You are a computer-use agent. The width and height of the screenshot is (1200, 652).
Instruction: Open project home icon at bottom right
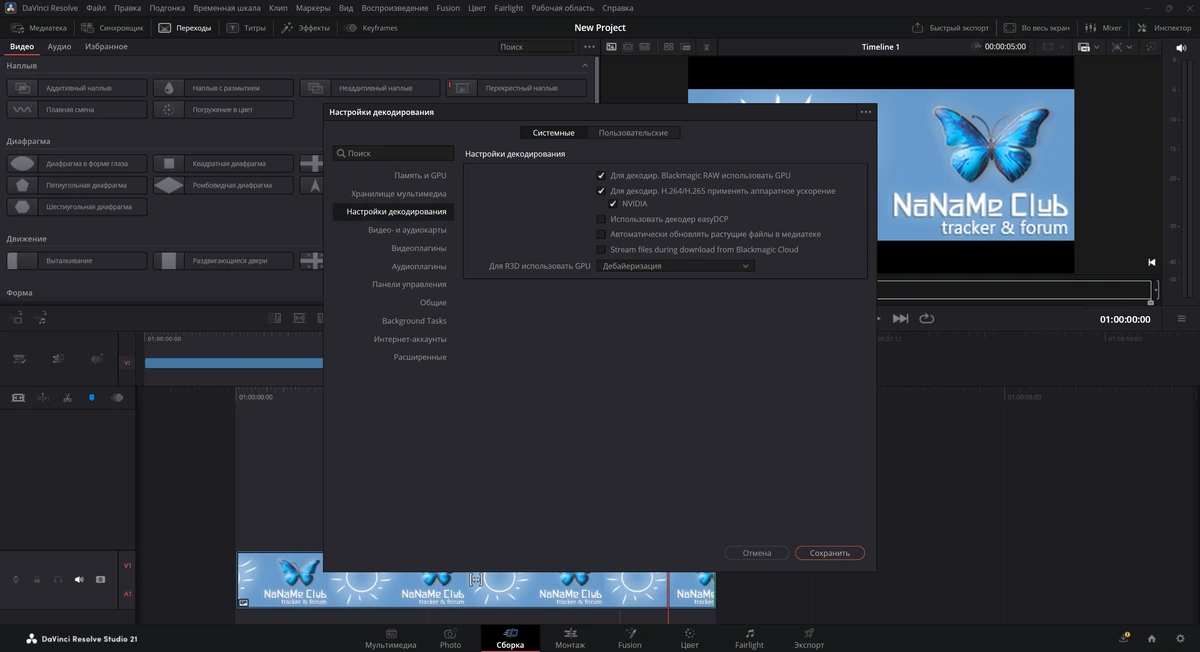click(x=1151, y=638)
